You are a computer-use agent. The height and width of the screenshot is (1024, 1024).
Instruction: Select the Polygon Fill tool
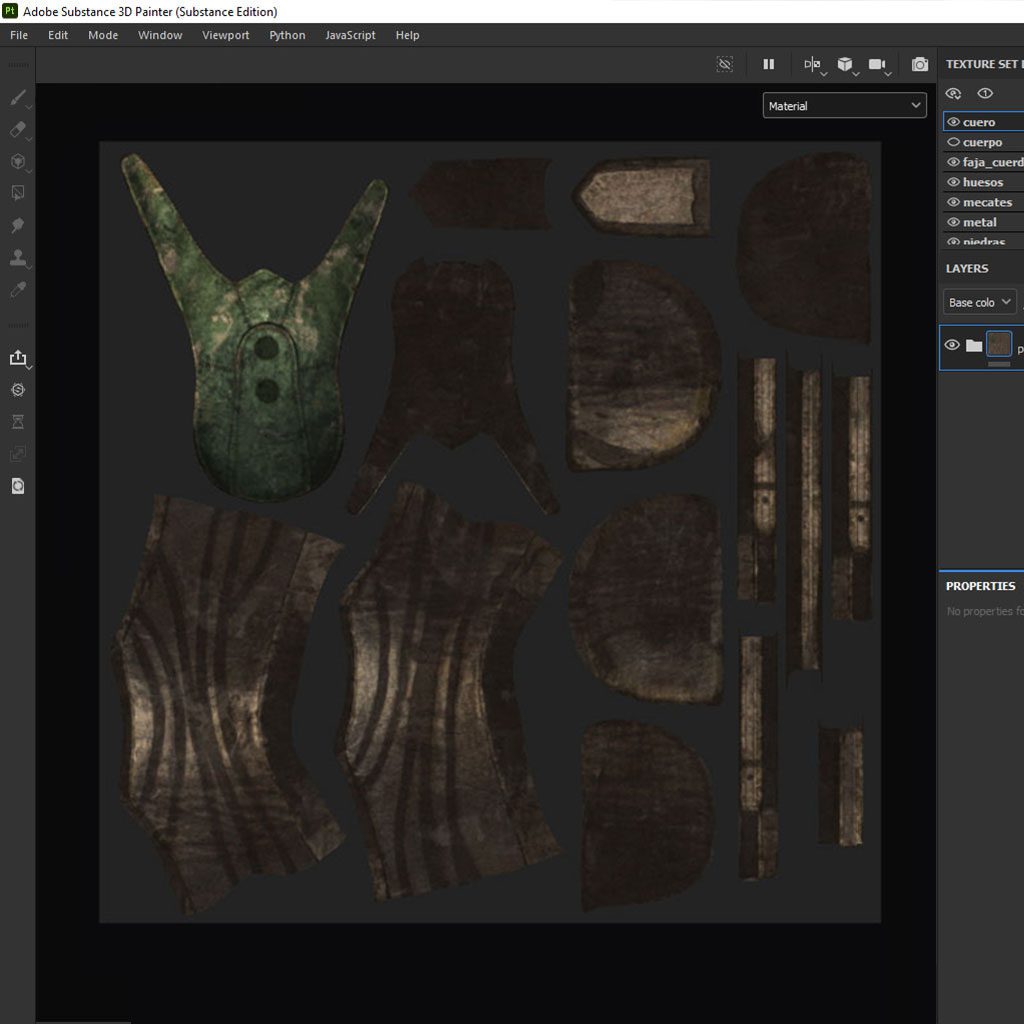(x=17, y=193)
